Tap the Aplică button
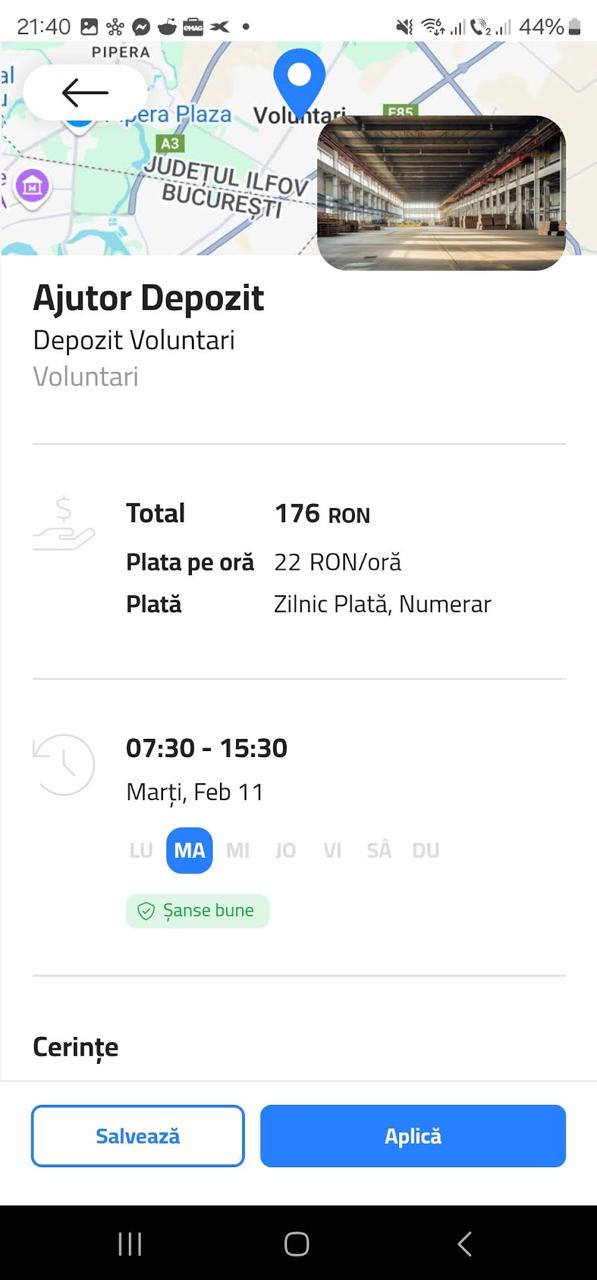Image resolution: width=597 pixels, height=1280 pixels. pos(413,1136)
